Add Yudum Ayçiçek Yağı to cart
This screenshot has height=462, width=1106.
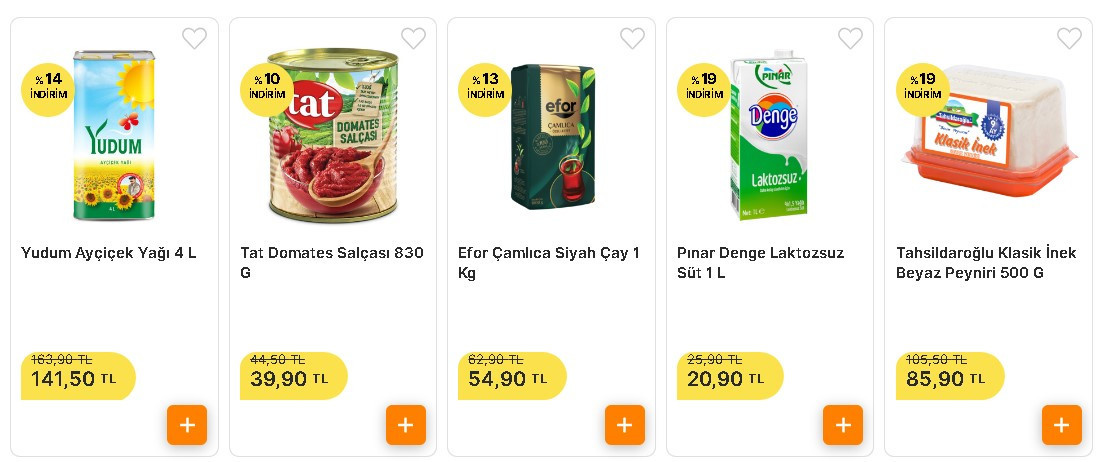pyautogui.click(x=187, y=425)
